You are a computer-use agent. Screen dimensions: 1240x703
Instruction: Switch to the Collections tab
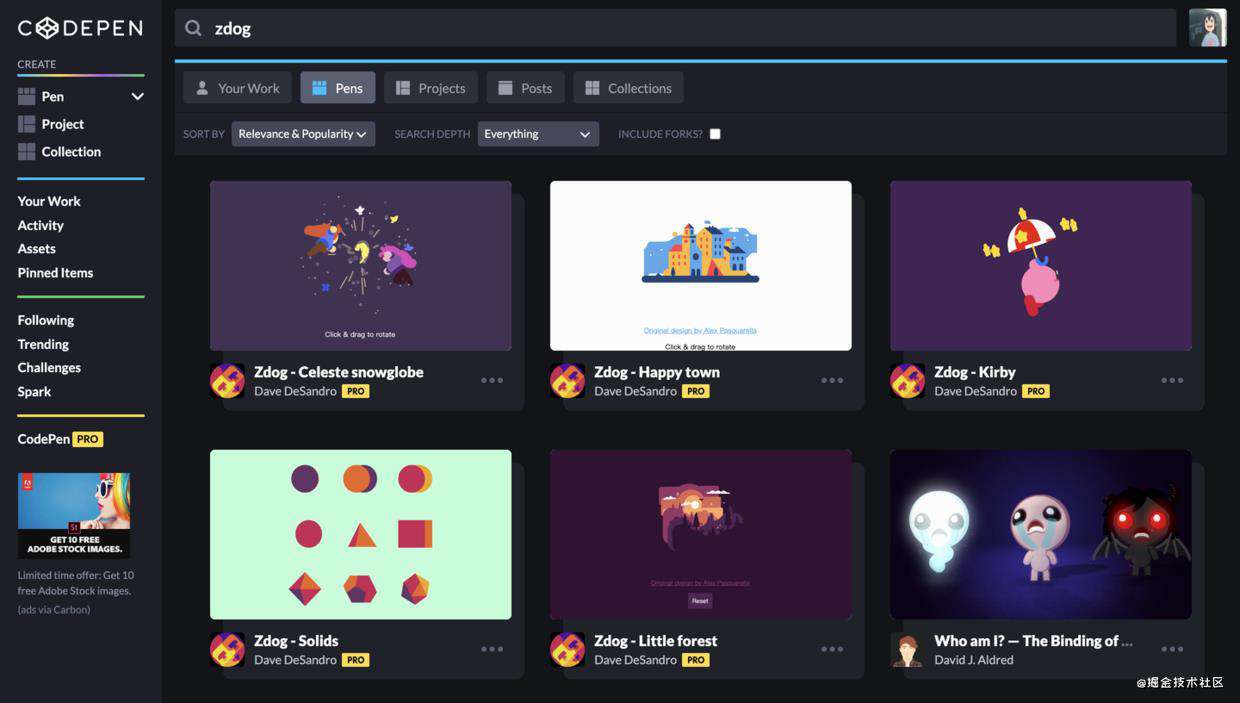point(629,88)
